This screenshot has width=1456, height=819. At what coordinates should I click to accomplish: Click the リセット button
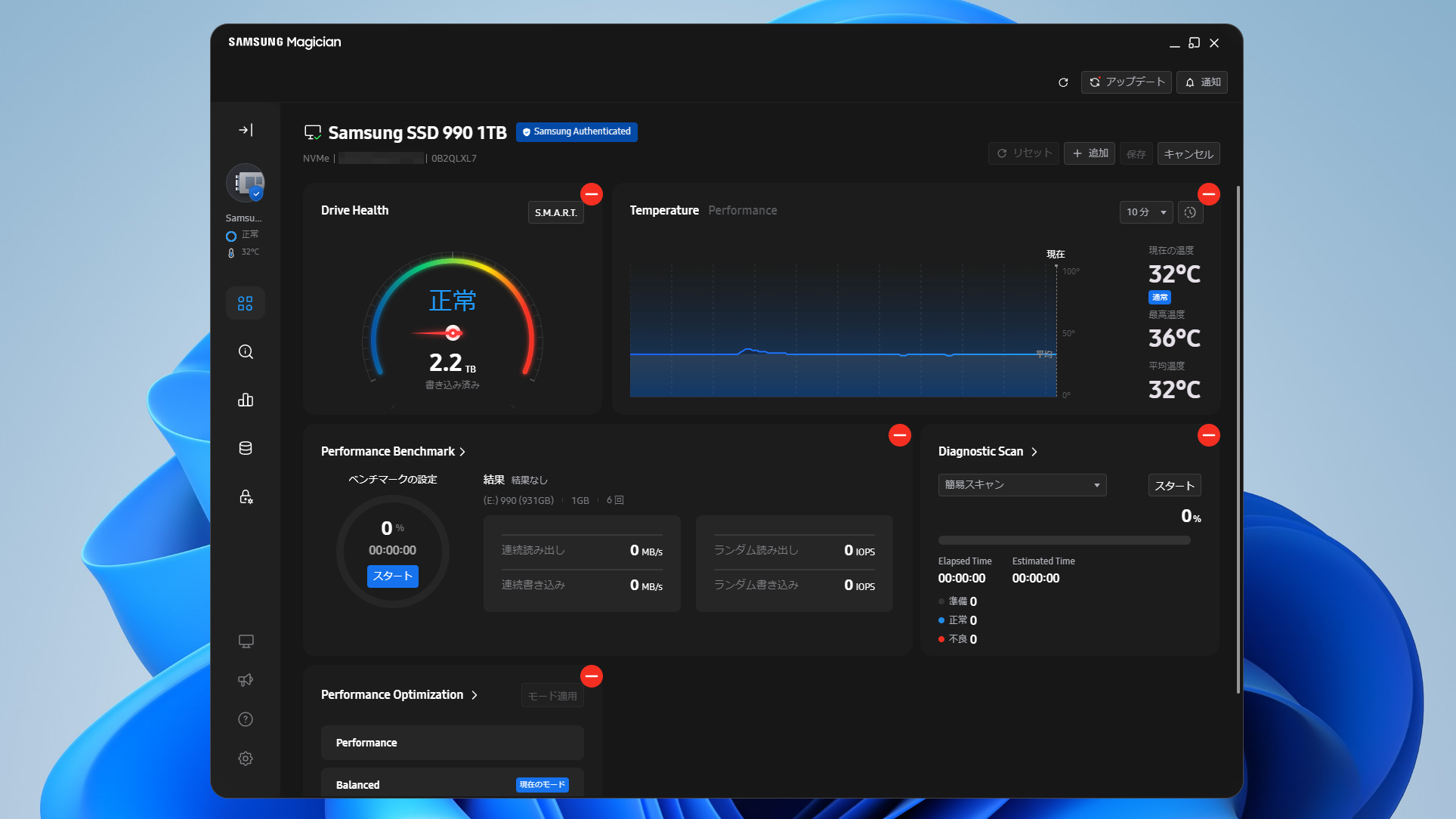point(1024,153)
